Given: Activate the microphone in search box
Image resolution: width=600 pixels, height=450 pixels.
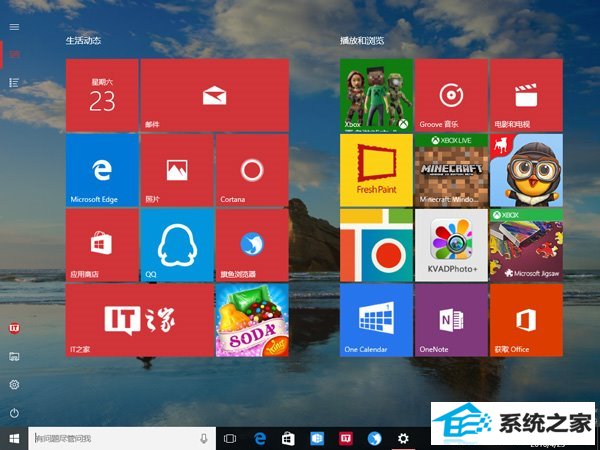Looking at the screenshot, I should [x=204, y=439].
